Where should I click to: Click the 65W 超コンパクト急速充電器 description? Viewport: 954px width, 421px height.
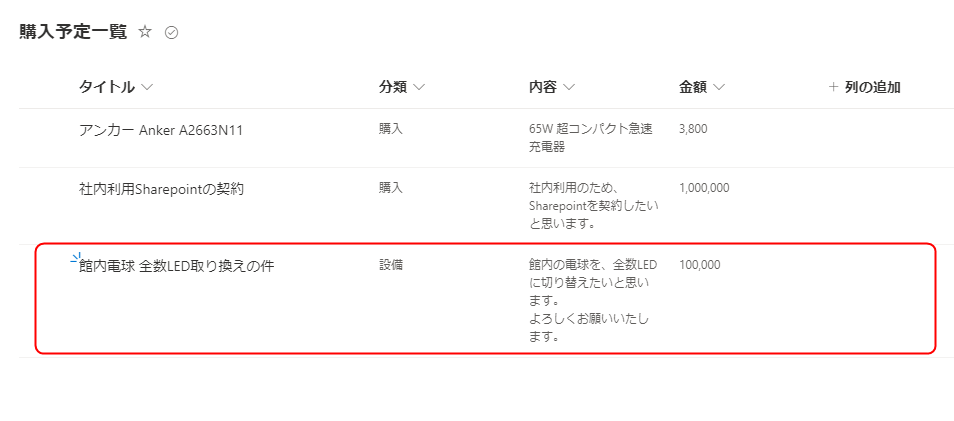point(591,138)
